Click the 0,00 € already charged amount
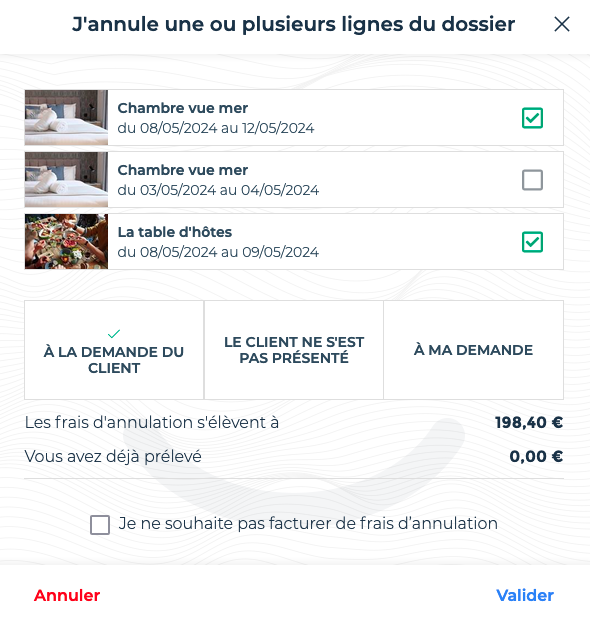Image resolution: width=590 pixels, height=620 pixels. (x=536, y=456)
